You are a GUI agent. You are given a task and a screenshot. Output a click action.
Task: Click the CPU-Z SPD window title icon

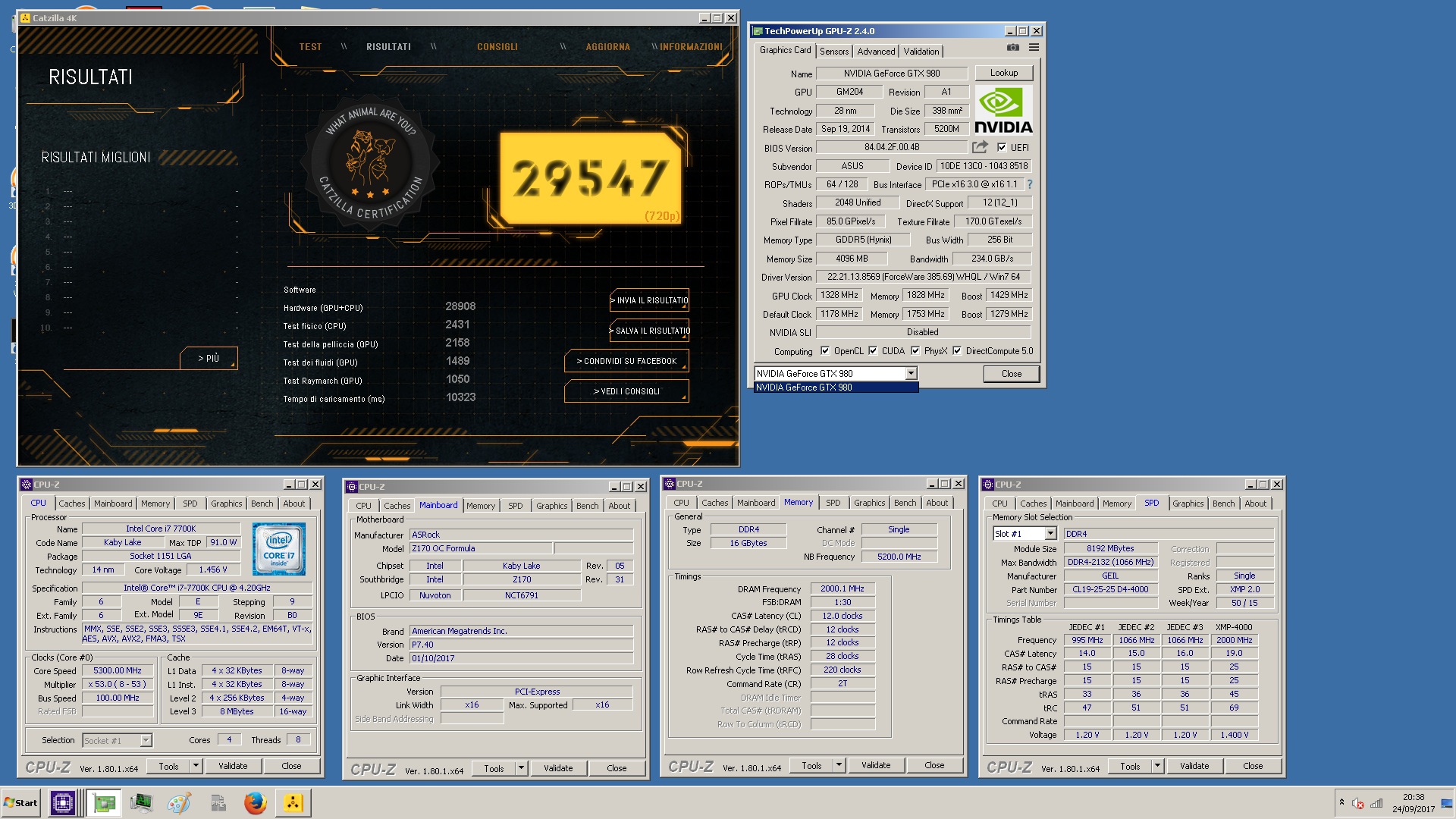pos(987,484)
